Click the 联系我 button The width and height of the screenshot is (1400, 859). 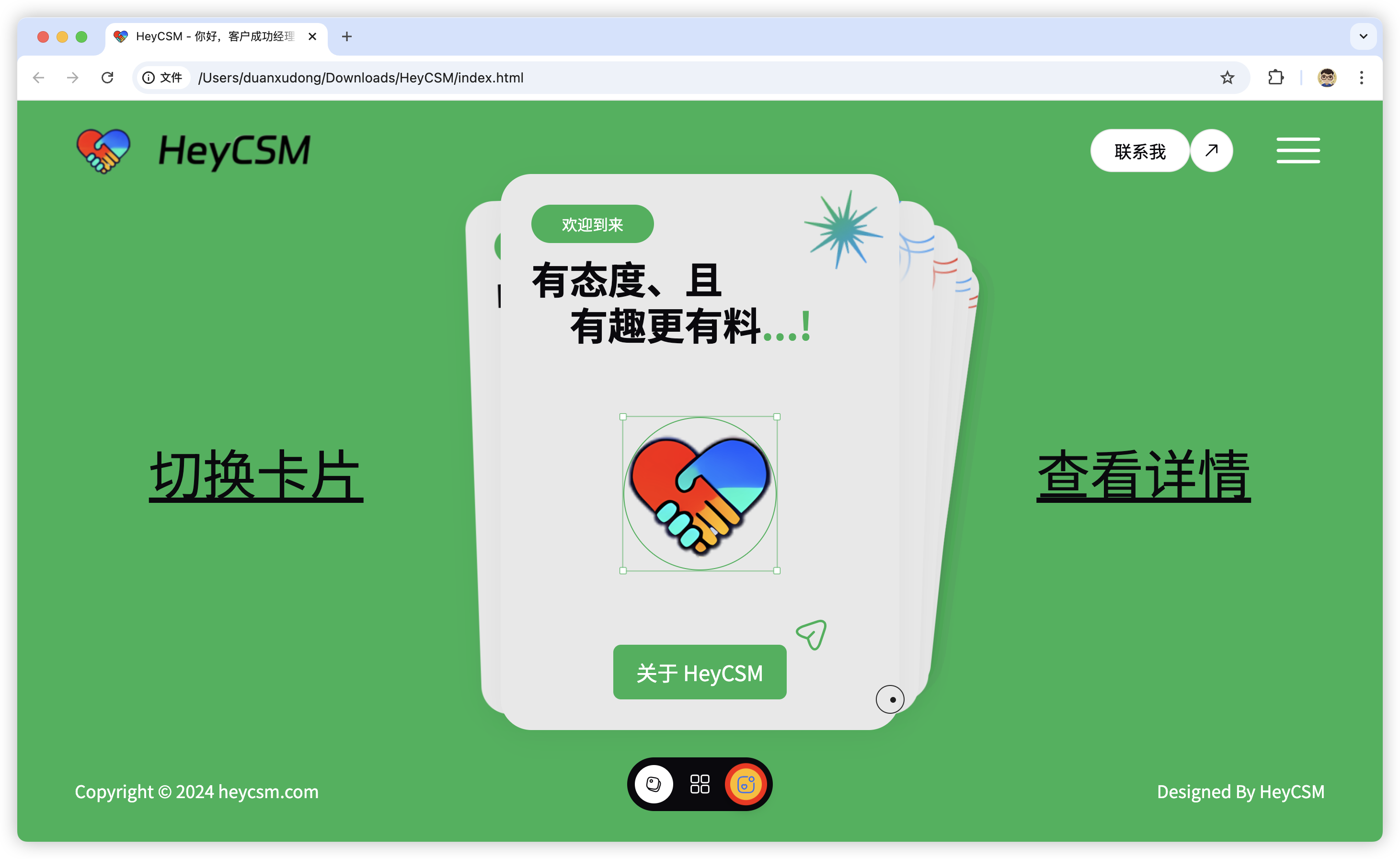pyautogui.click(x=1139, y=151)
